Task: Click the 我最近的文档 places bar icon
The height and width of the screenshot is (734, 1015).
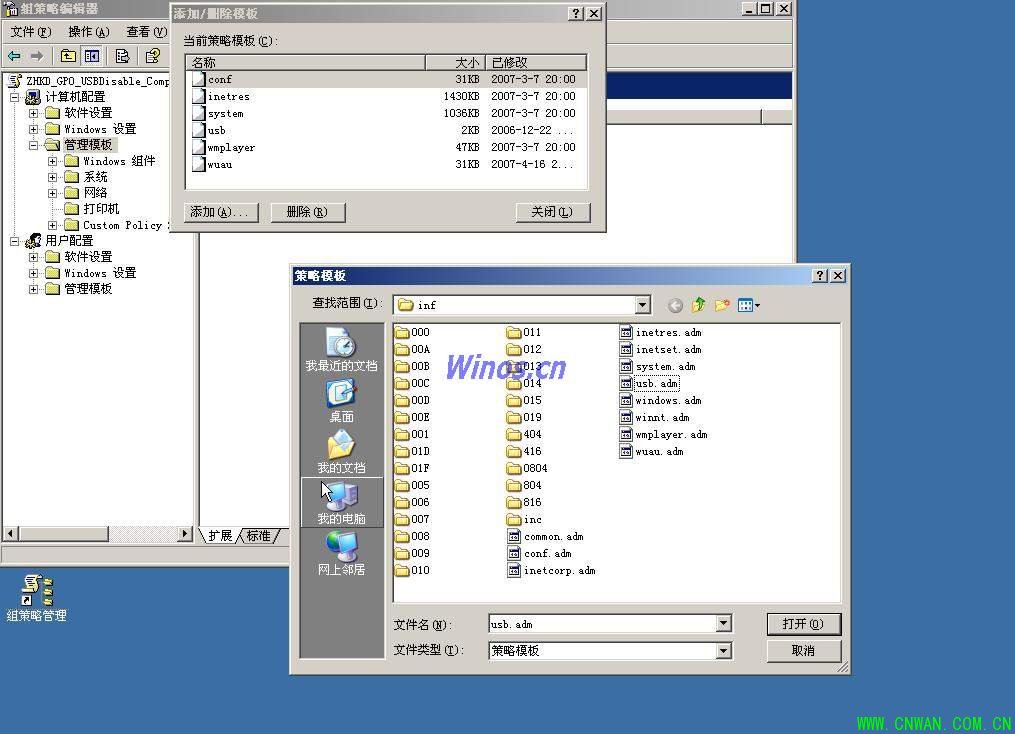Action: click(341, 348)
